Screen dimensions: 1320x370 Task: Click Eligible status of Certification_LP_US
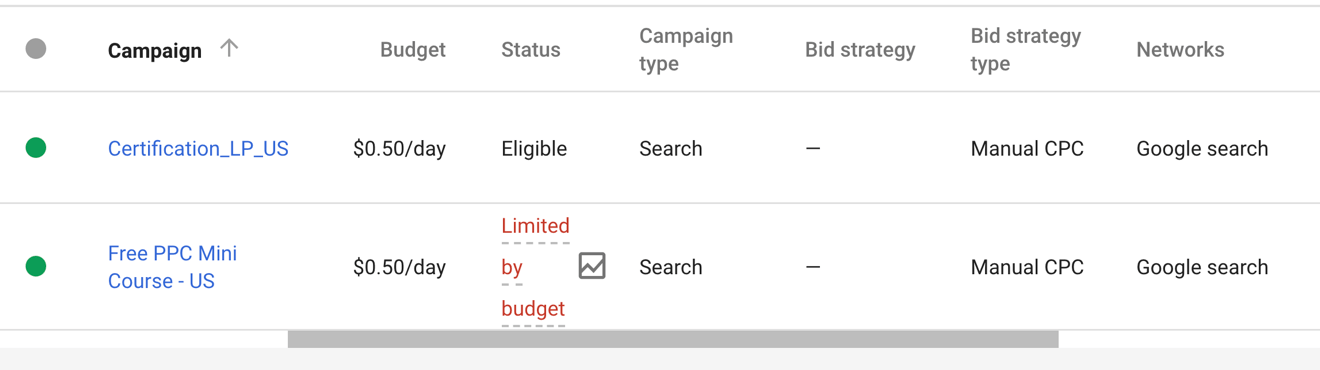[534, 148]
